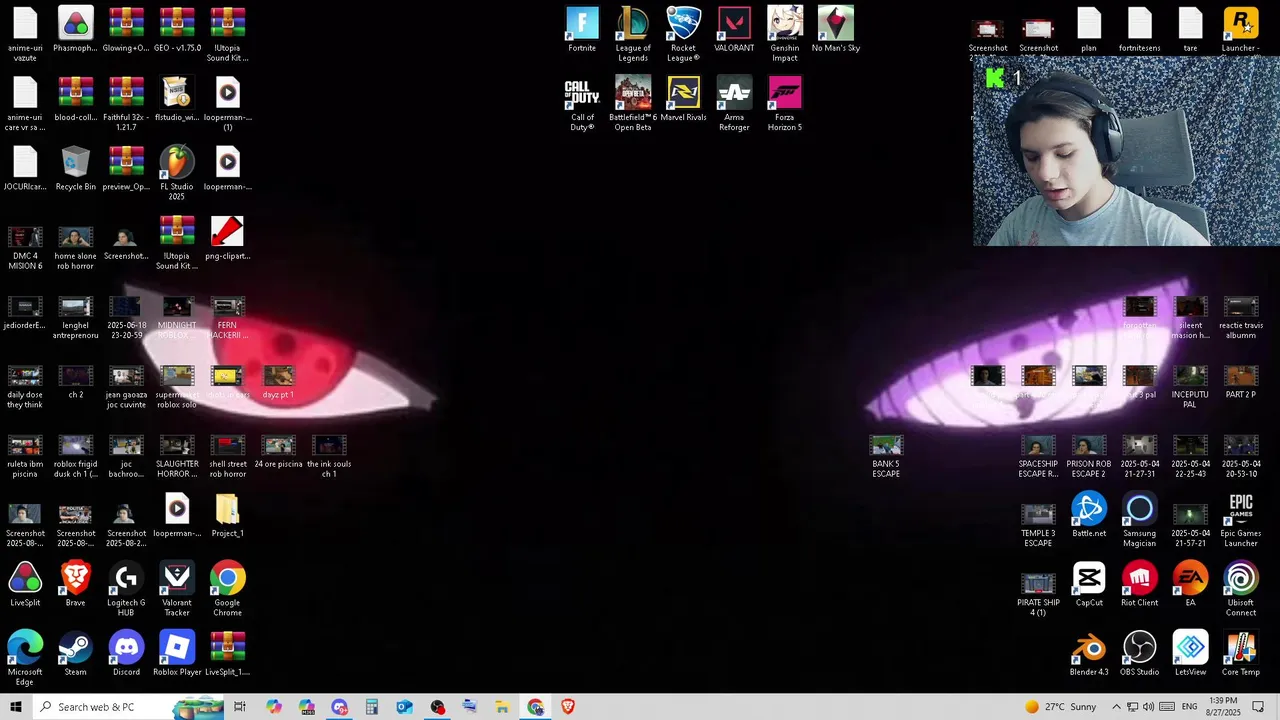This screenshot has height=720, width=1280.
Task: Open the Fortnite desktop shortcut
Action: click(582, 30)
